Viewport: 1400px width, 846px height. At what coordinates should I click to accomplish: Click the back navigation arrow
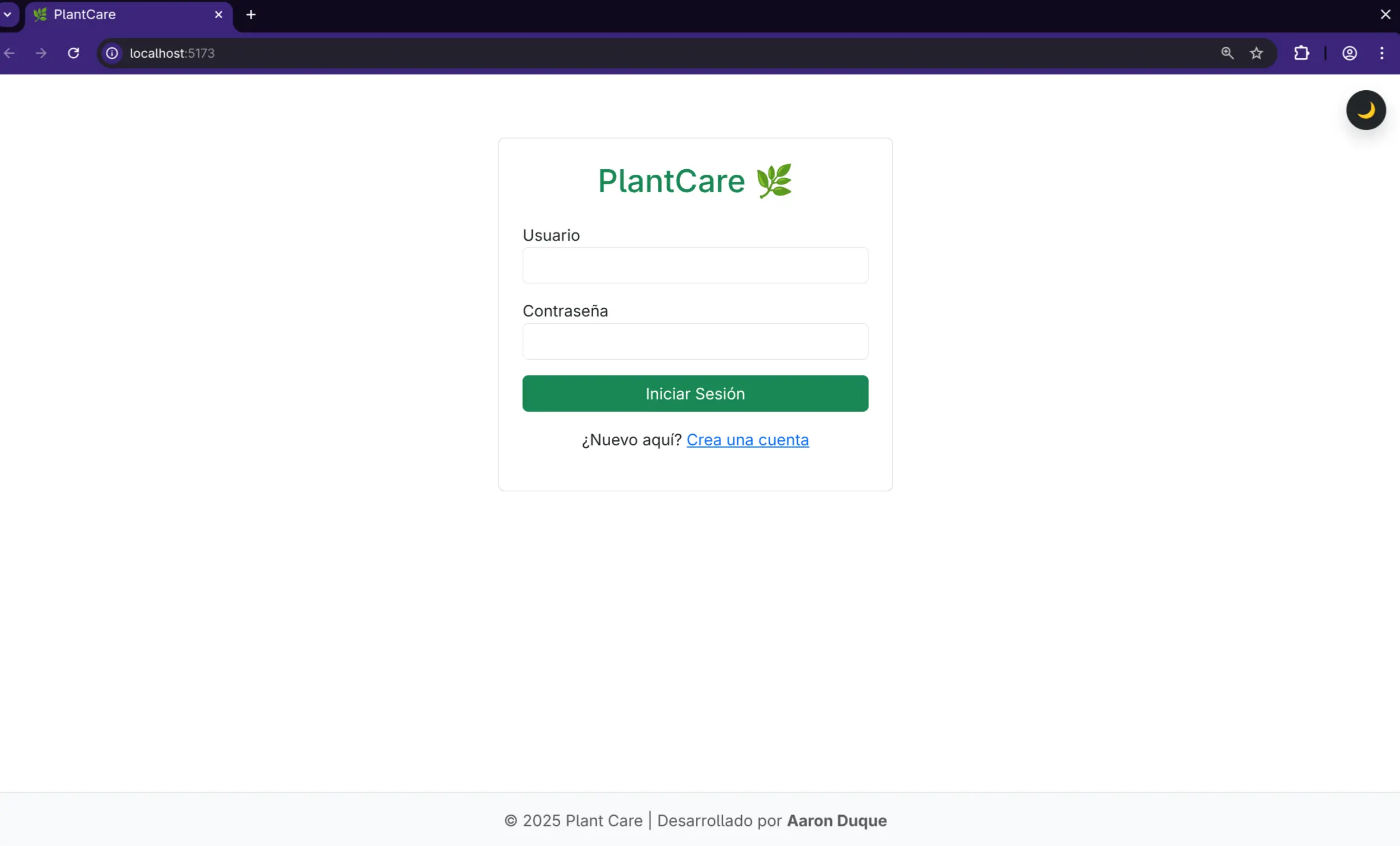tap(9, 53)
